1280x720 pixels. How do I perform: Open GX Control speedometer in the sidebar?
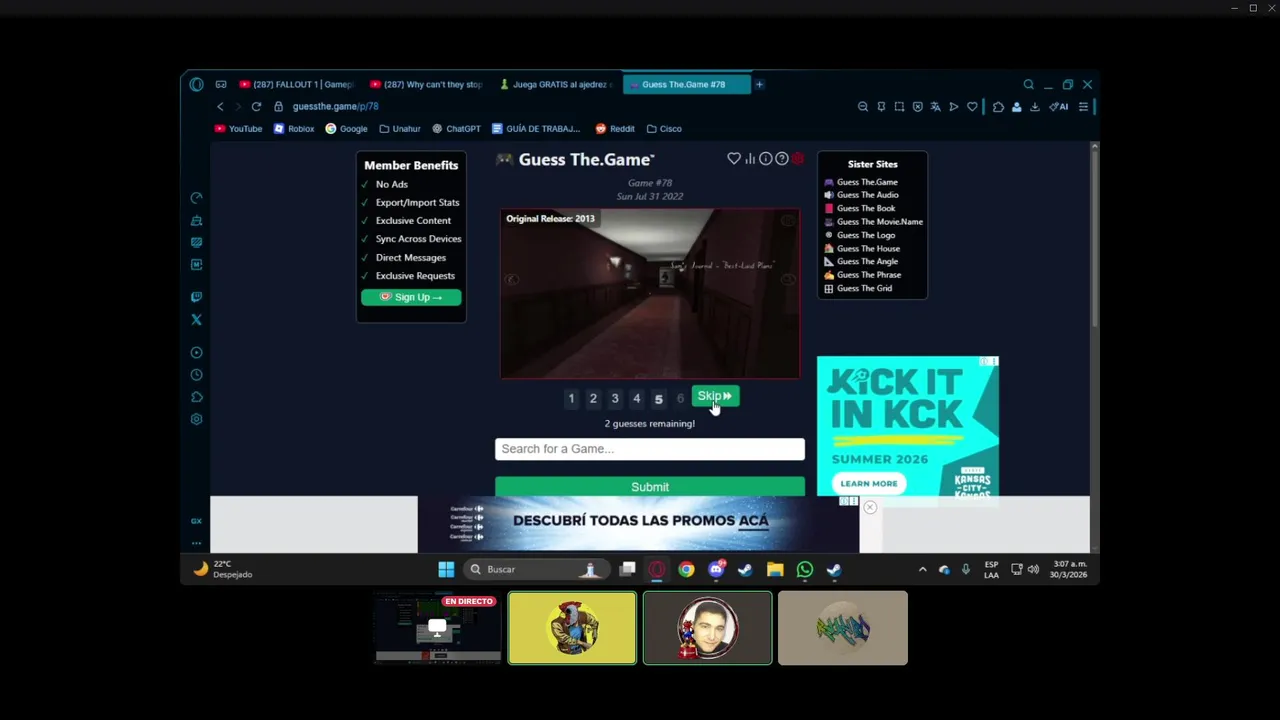click(196, 198)
